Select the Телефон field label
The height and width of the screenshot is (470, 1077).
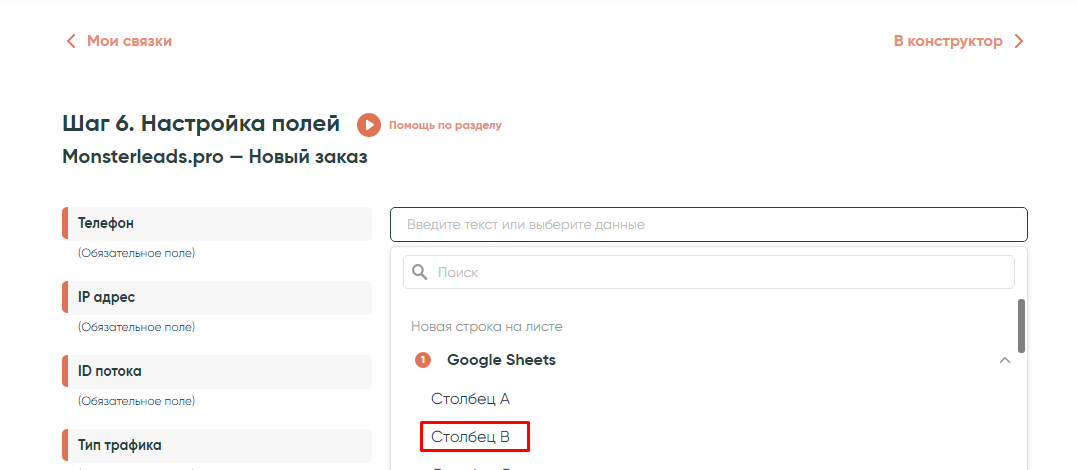click(x=106, y=223)
